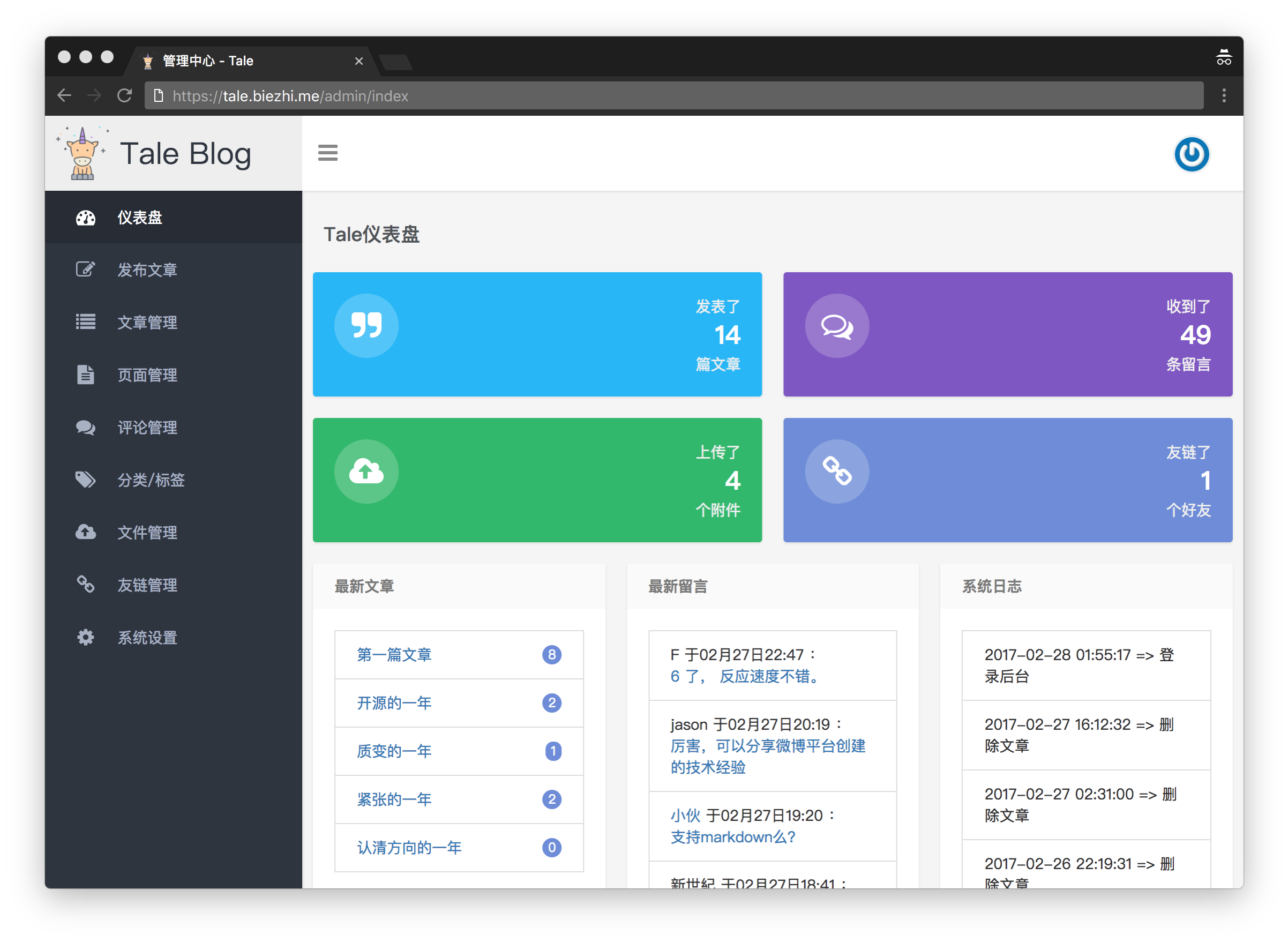1288x942 pixels.
Task: Click the browser URL address bar
Action: pyautogui.click(x=673, y=96)
